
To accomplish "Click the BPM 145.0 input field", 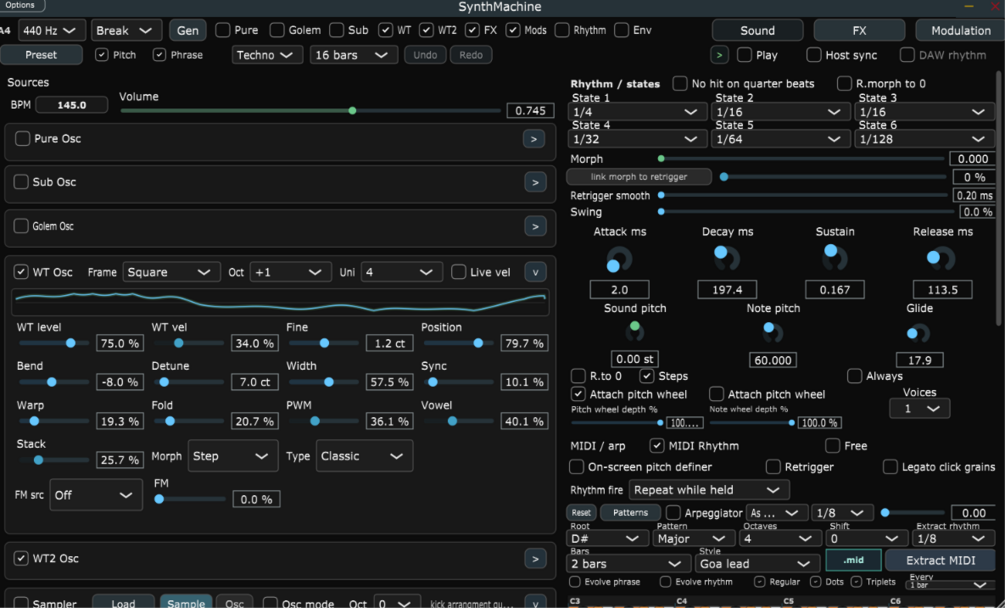I will click(72, 105).
